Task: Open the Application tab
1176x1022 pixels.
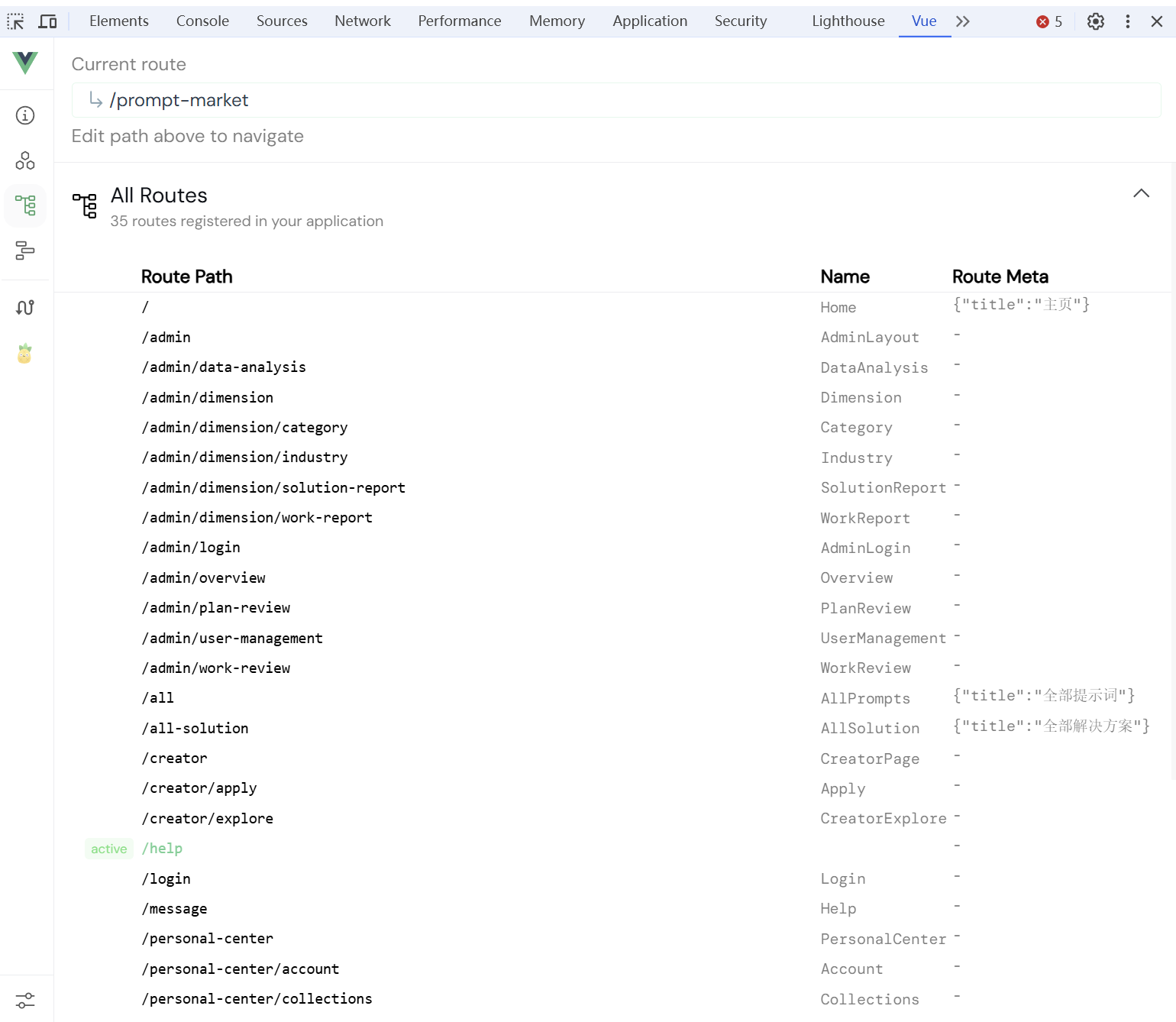Action: pyautogui.click(x=650, y=21)
